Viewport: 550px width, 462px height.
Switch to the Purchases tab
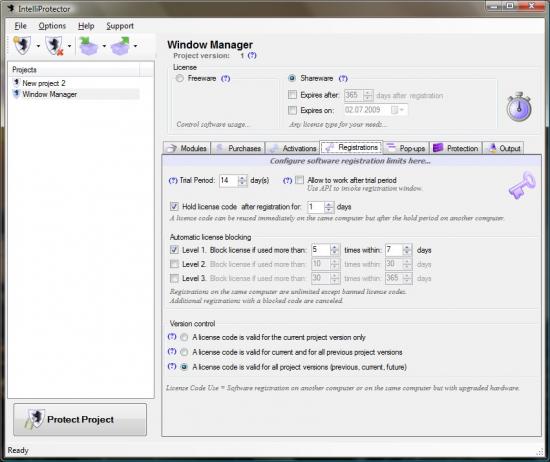click(x=238, y=148)
